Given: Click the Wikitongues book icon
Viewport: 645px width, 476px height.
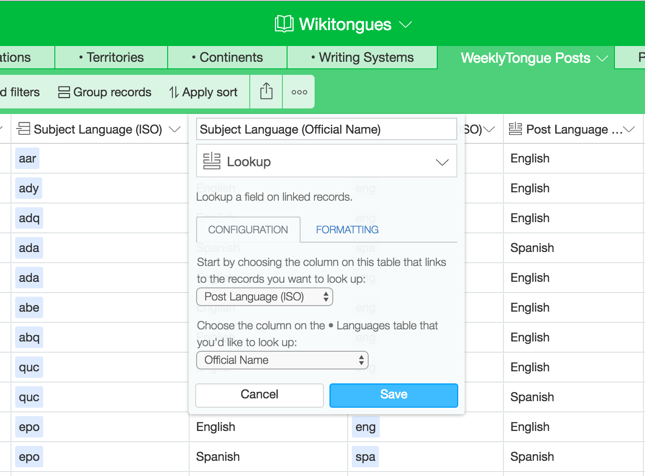Looking at the screenshot, I should coord(284,24).
